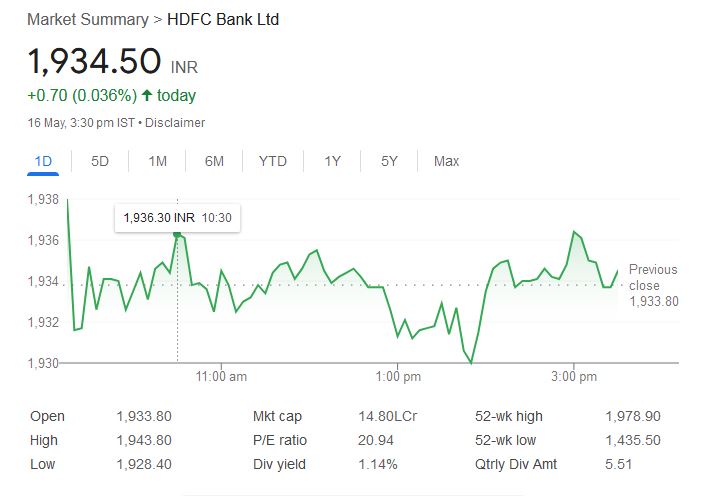Switch to the 5D chart tab
Viewport: 713px width, 496px height.
click(100, 161)
